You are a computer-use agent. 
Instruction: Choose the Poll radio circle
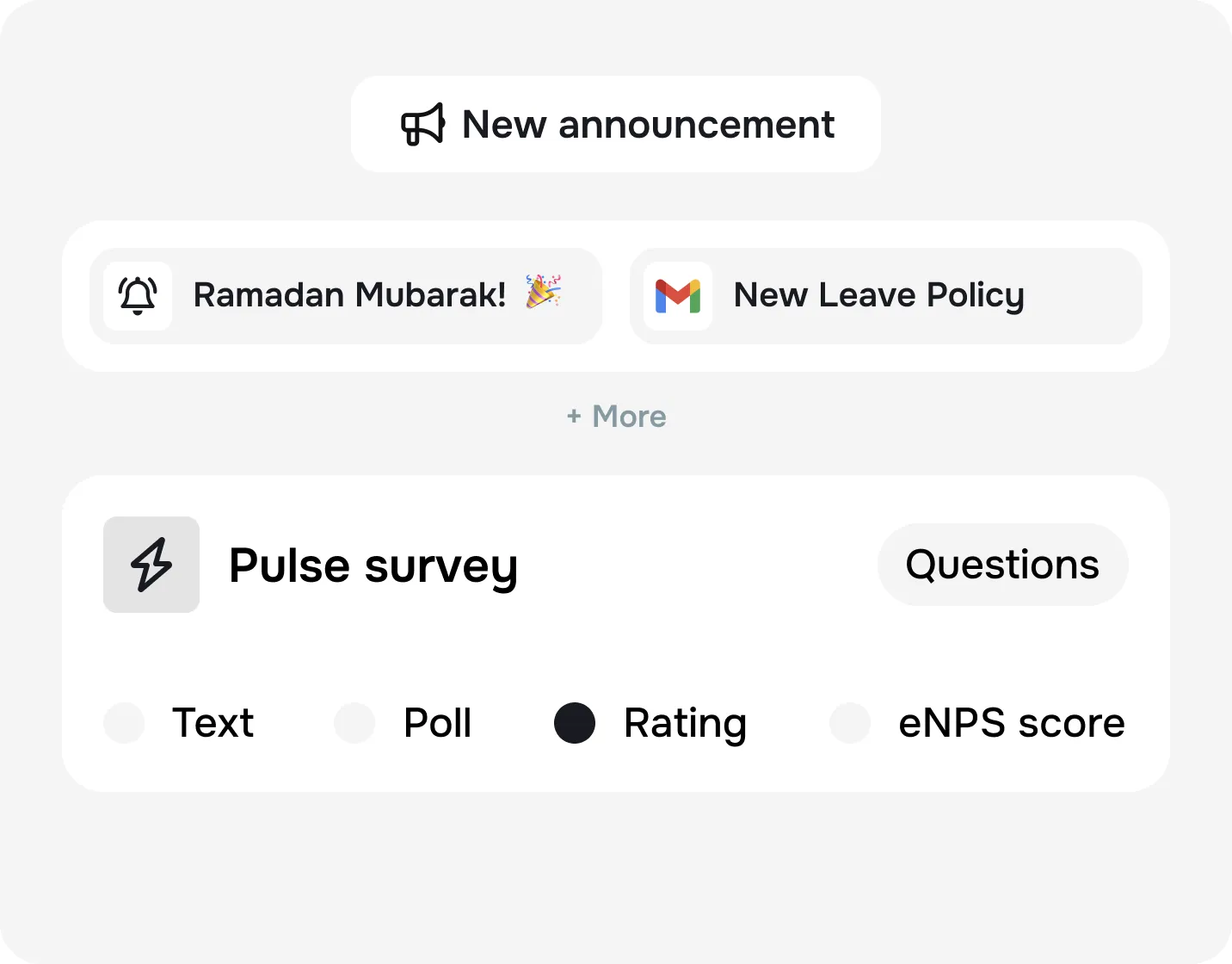(354, 723)
